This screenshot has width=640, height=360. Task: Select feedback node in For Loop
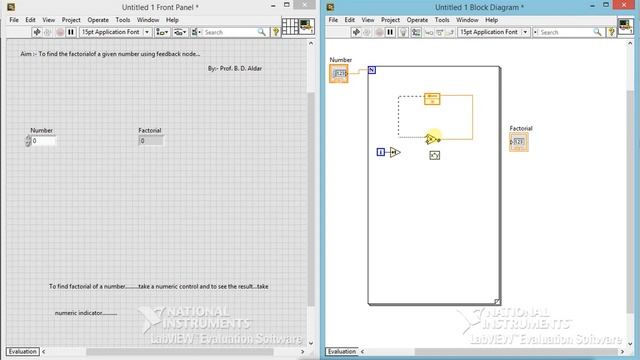[x=432, y=99]
